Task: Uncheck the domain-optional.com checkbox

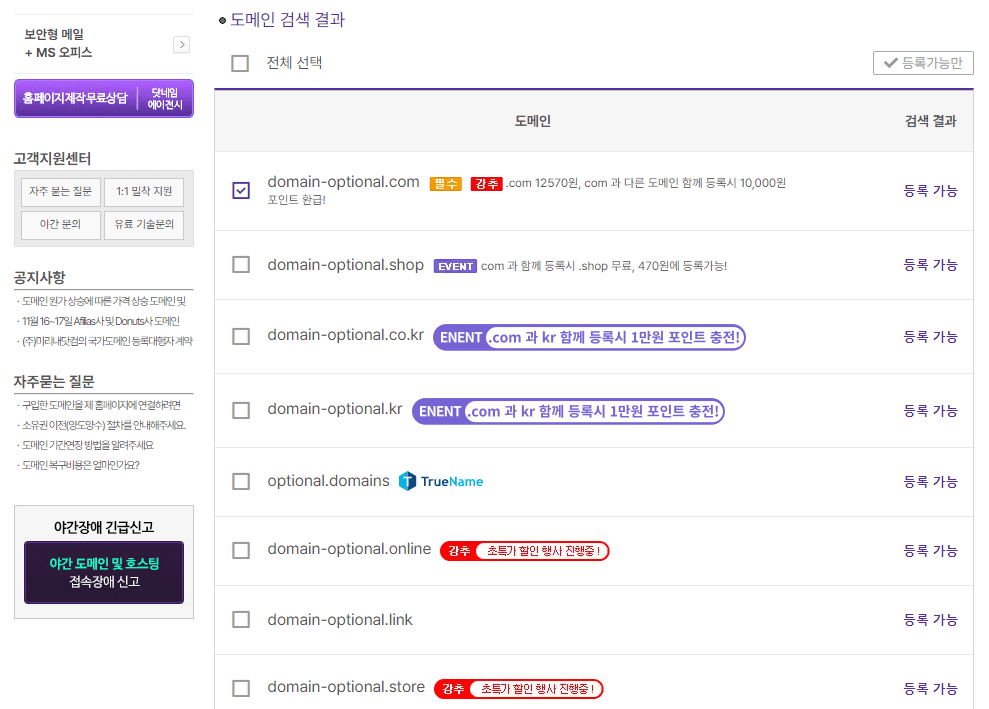Action: (x=240, y=190)
